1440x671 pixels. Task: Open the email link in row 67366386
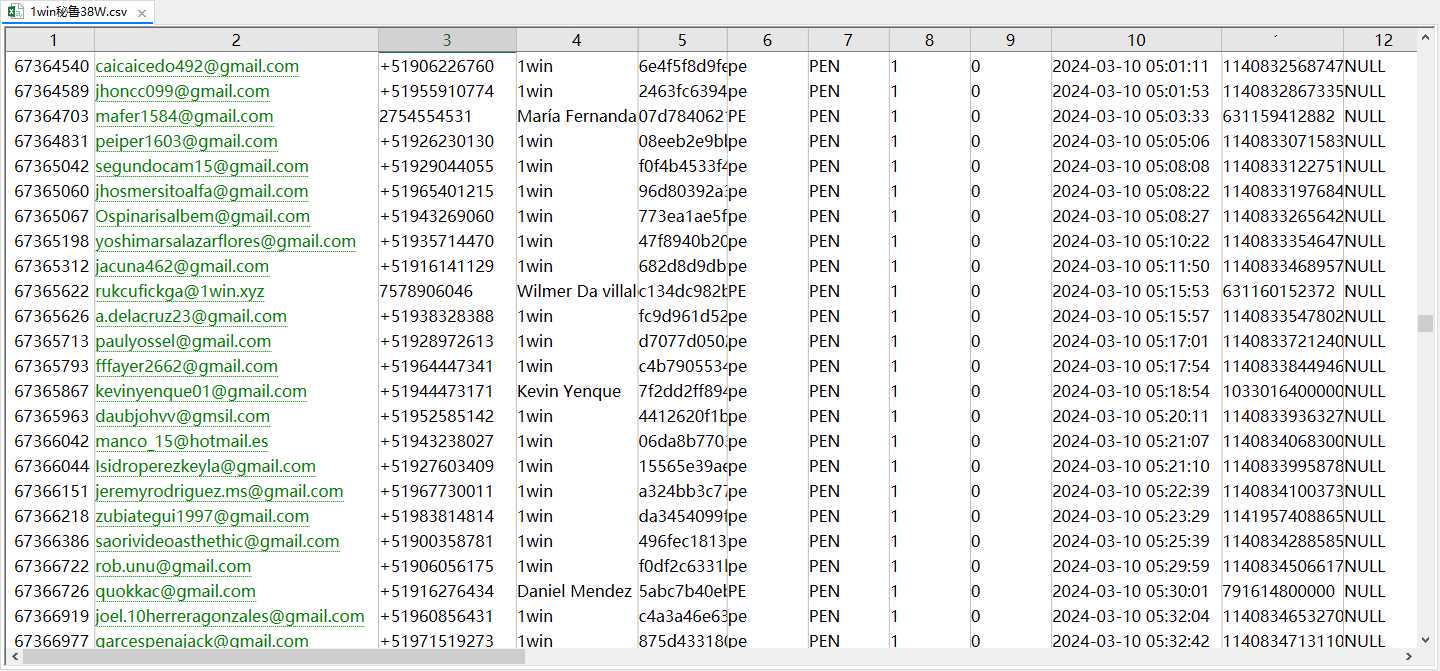point(217,541)
